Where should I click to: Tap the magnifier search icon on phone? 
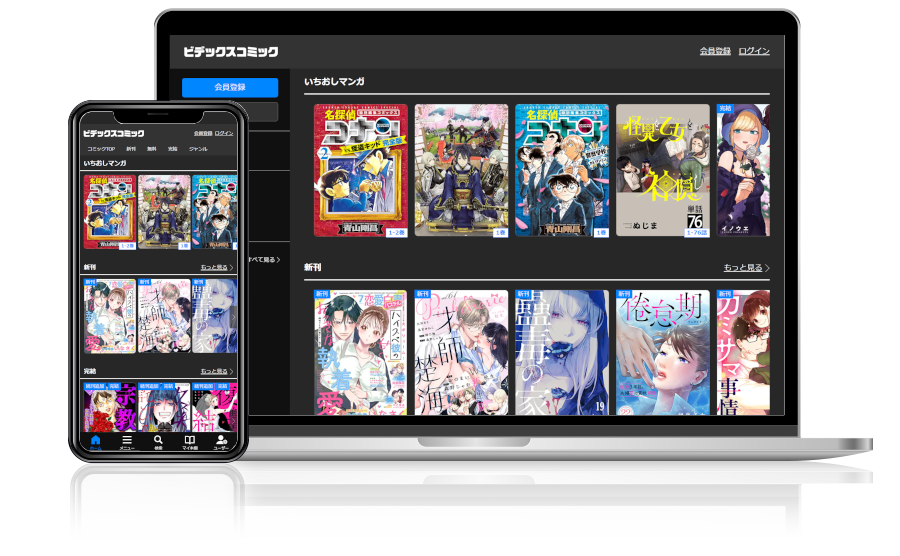click(158, 440)
